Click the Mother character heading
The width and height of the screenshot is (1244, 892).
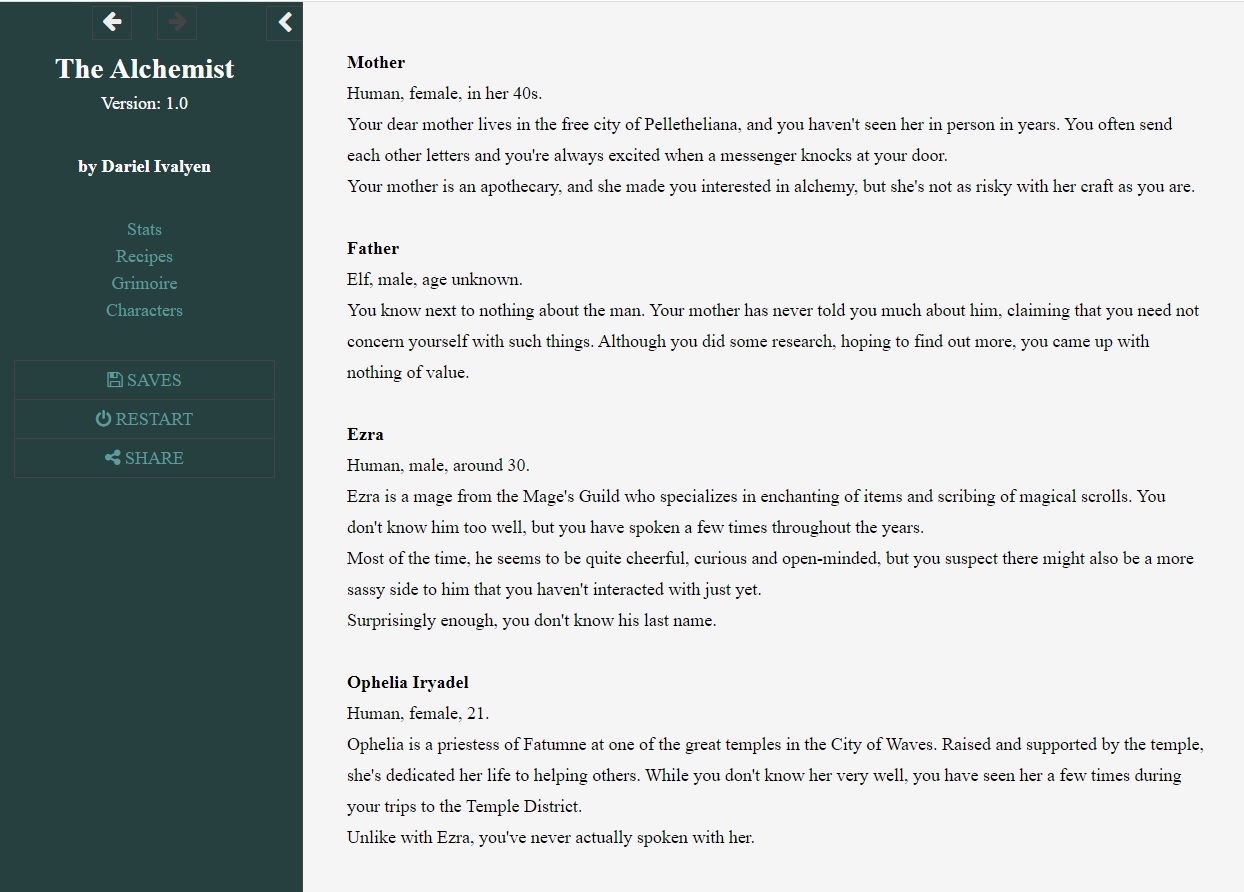tap(376, 63)
